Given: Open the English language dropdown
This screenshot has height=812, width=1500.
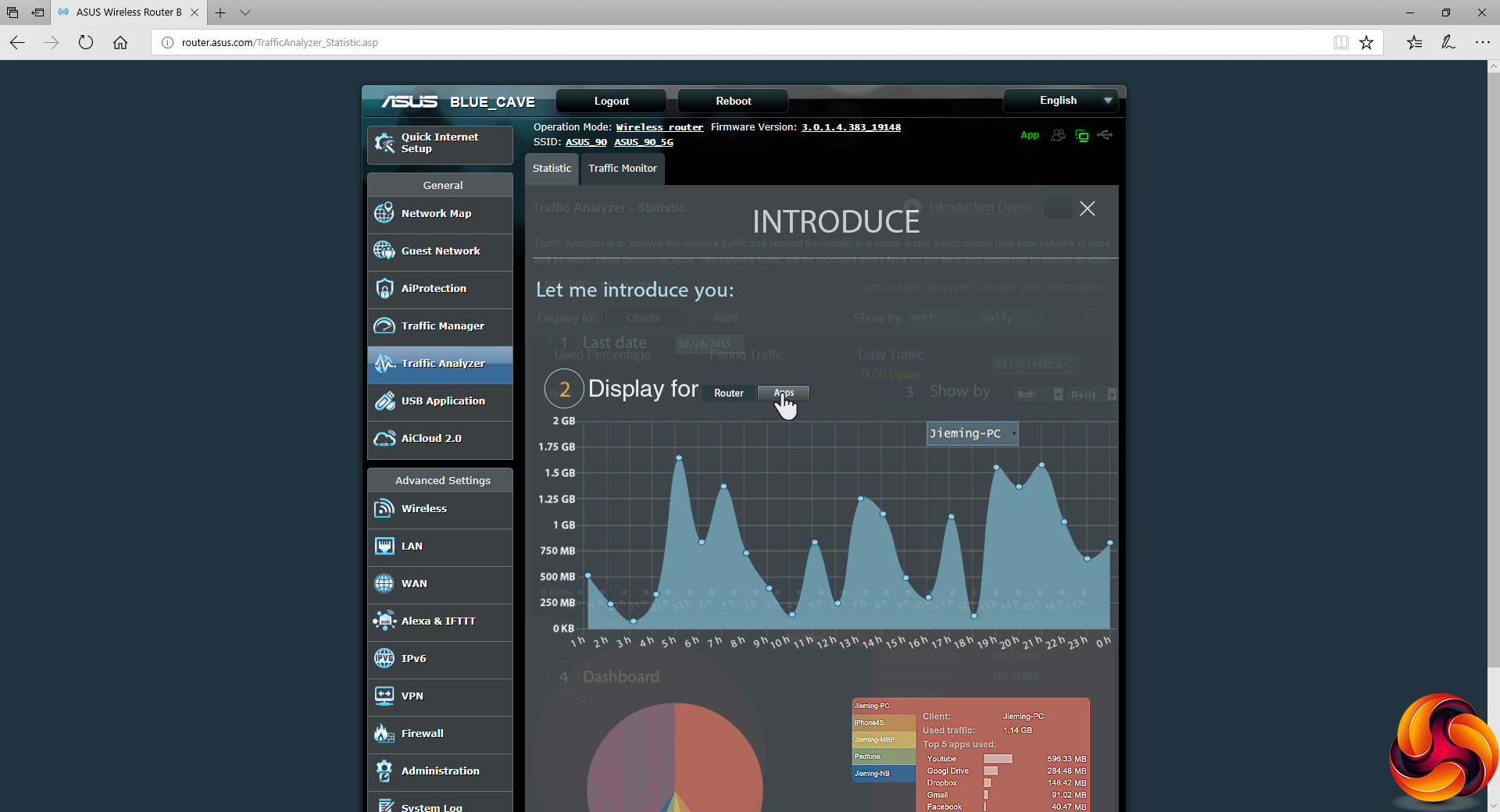Looking at the screenshot, I should (x=1061, y=101).
